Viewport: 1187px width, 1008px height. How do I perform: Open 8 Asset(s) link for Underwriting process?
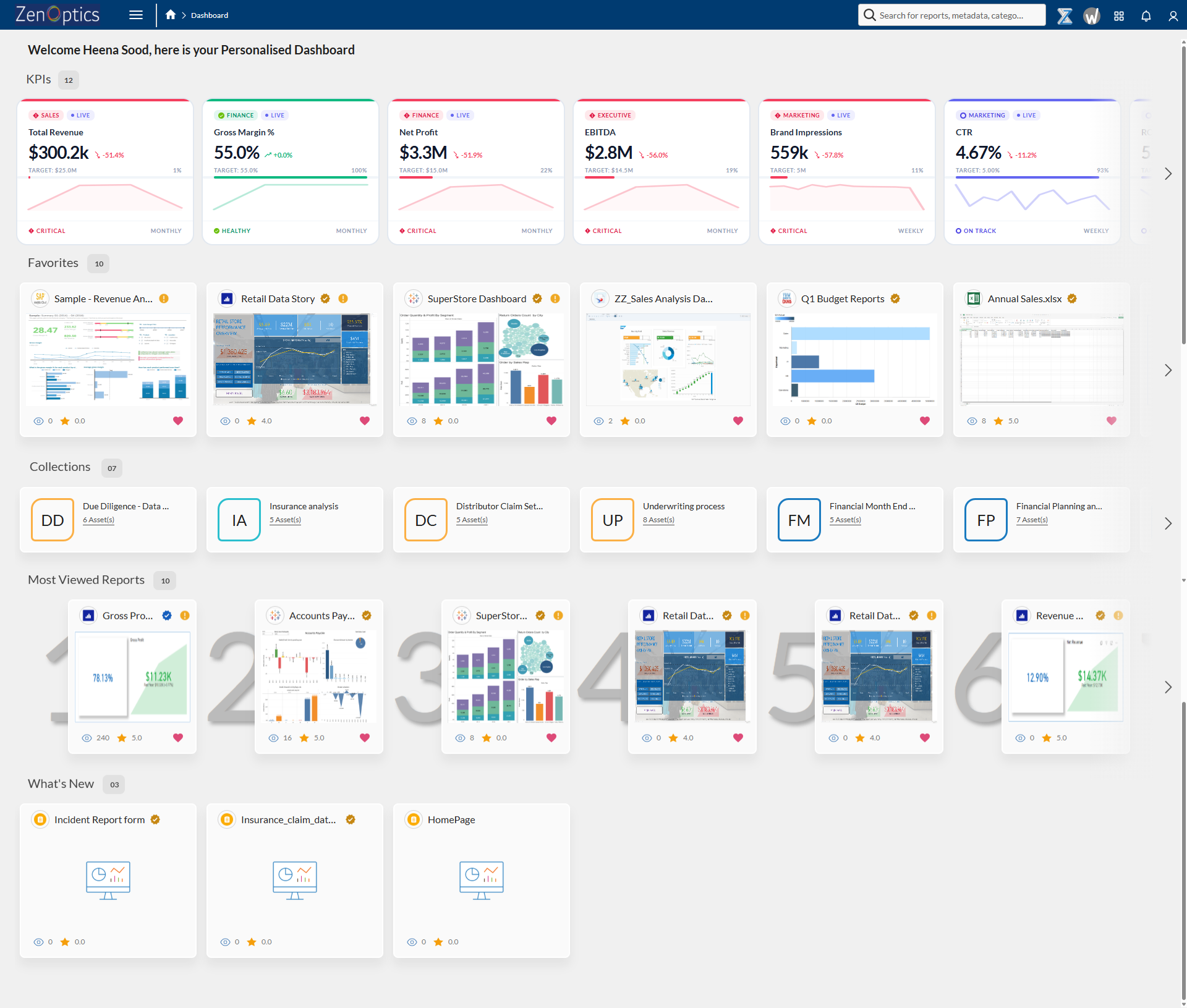click(658, 520)
